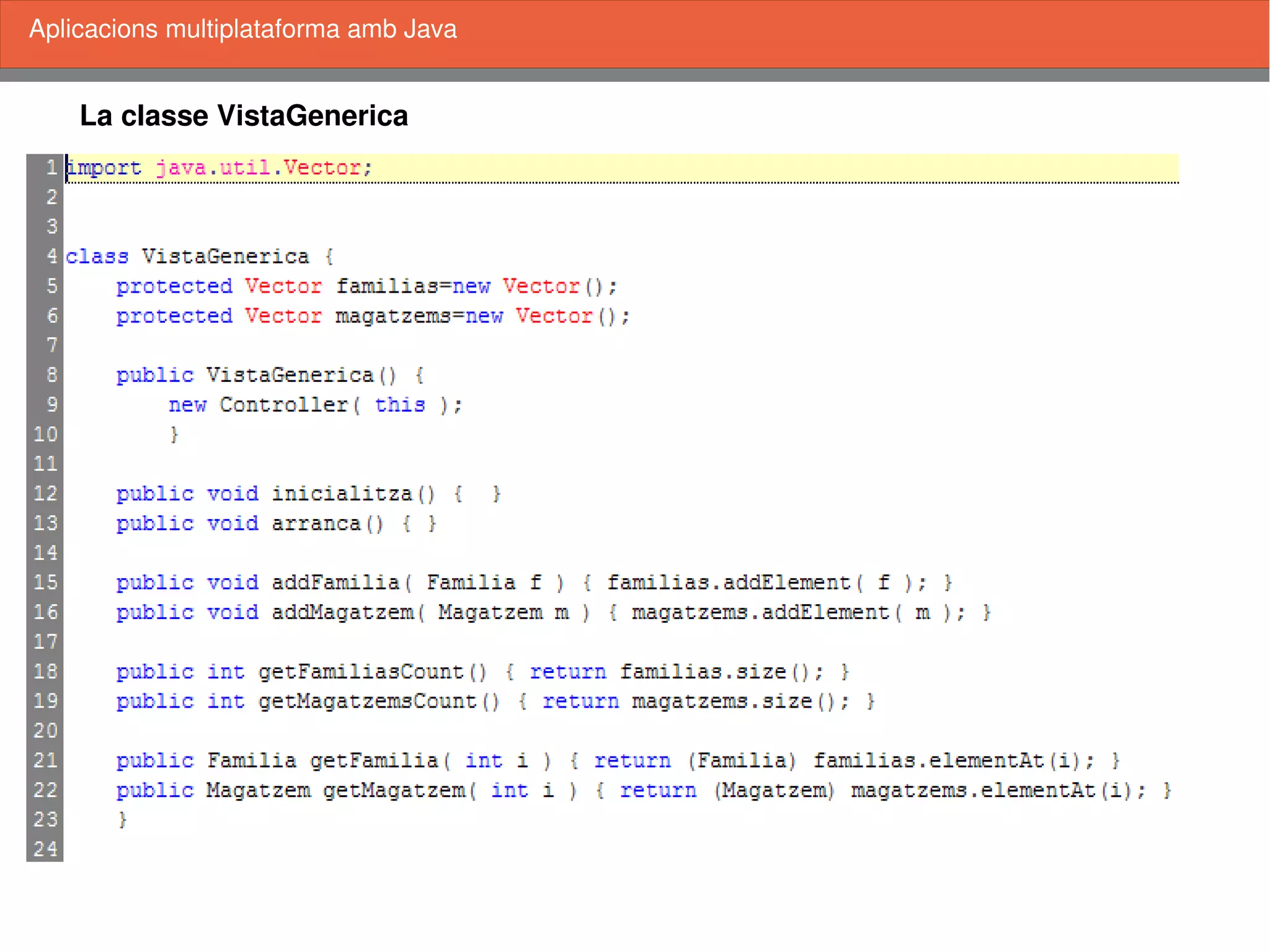Click the 'getFamilia( int i )' method
Image resolution: width=1270 pixels, height=952 pixels.
430,761
